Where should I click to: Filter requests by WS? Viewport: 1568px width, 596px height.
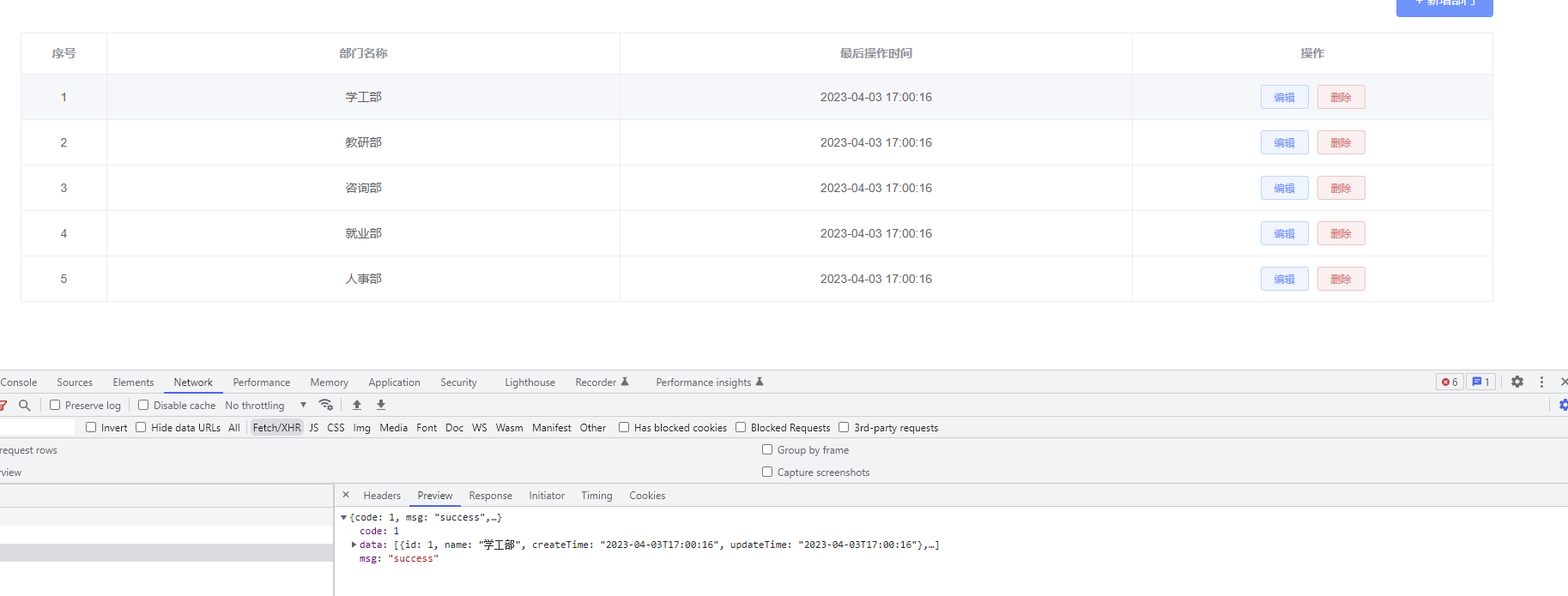click(480, 428)
